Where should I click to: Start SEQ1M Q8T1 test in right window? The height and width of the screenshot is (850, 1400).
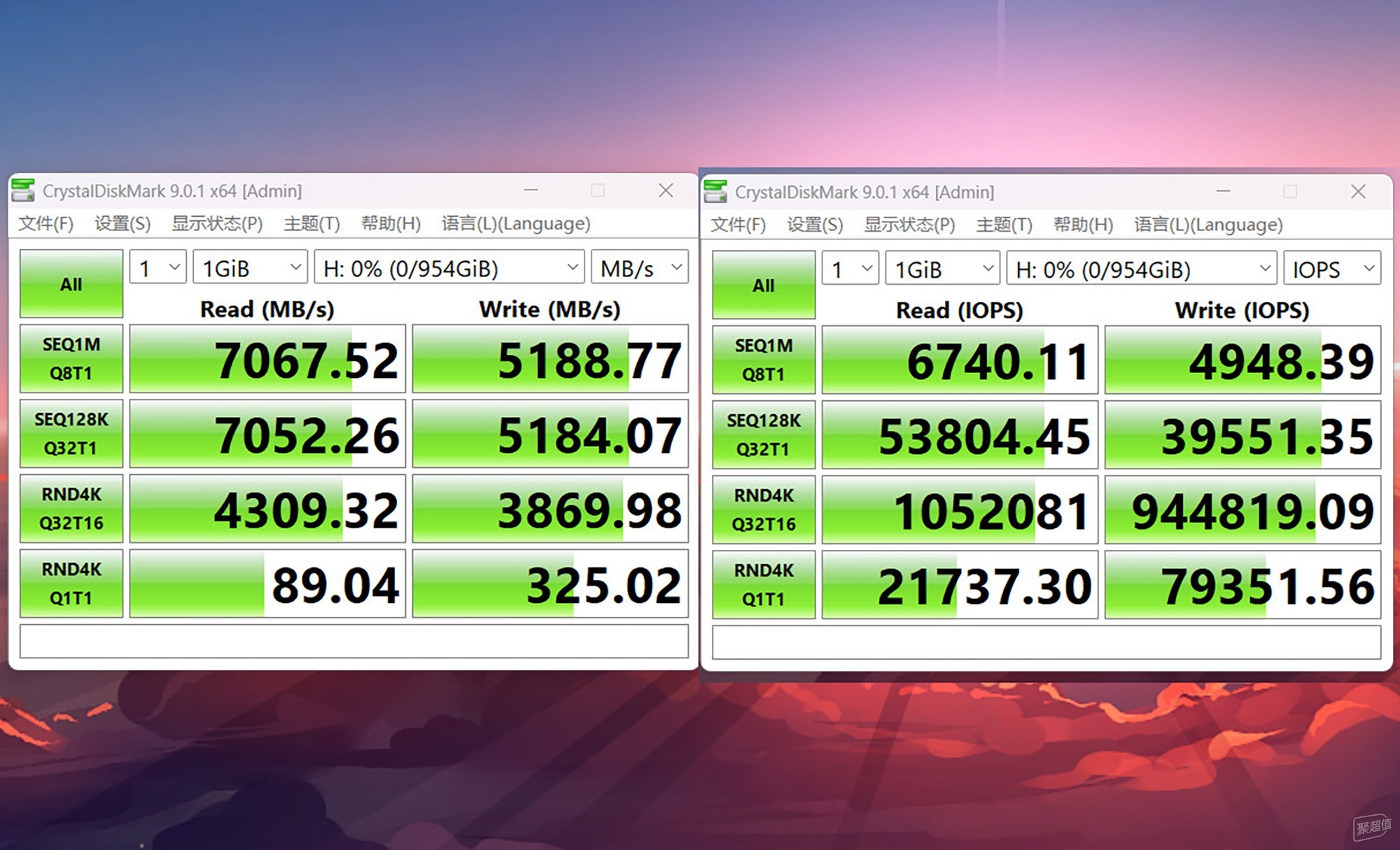tap(764, 360)
